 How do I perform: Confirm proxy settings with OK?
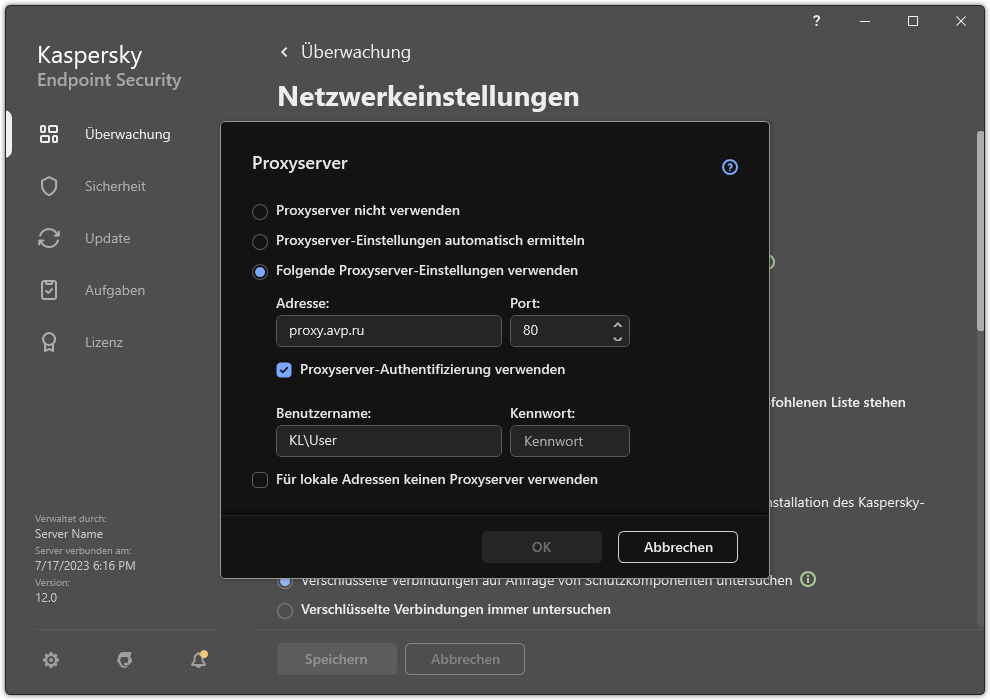pyautogui.click(x=541, y=547)
